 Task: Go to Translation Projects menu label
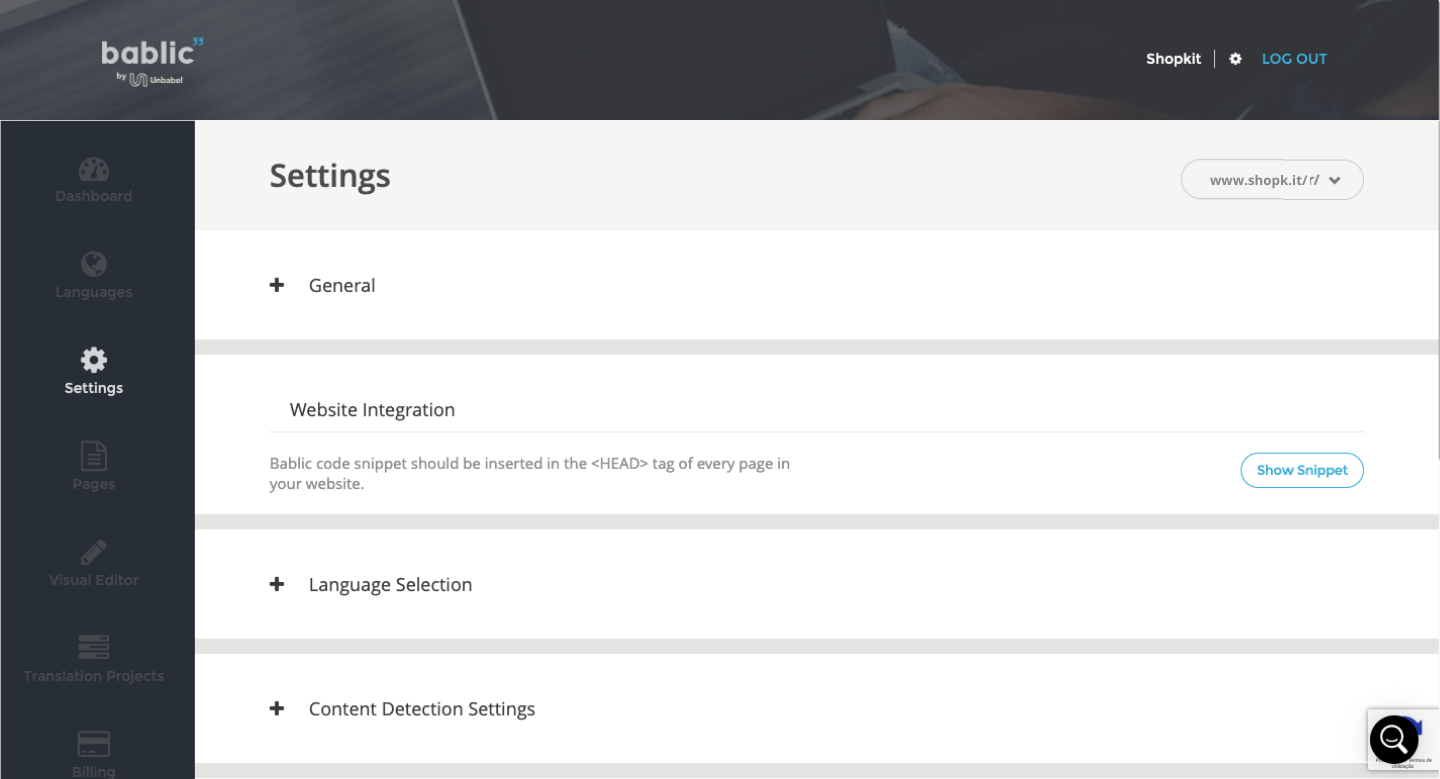click(x=94, y=676)
